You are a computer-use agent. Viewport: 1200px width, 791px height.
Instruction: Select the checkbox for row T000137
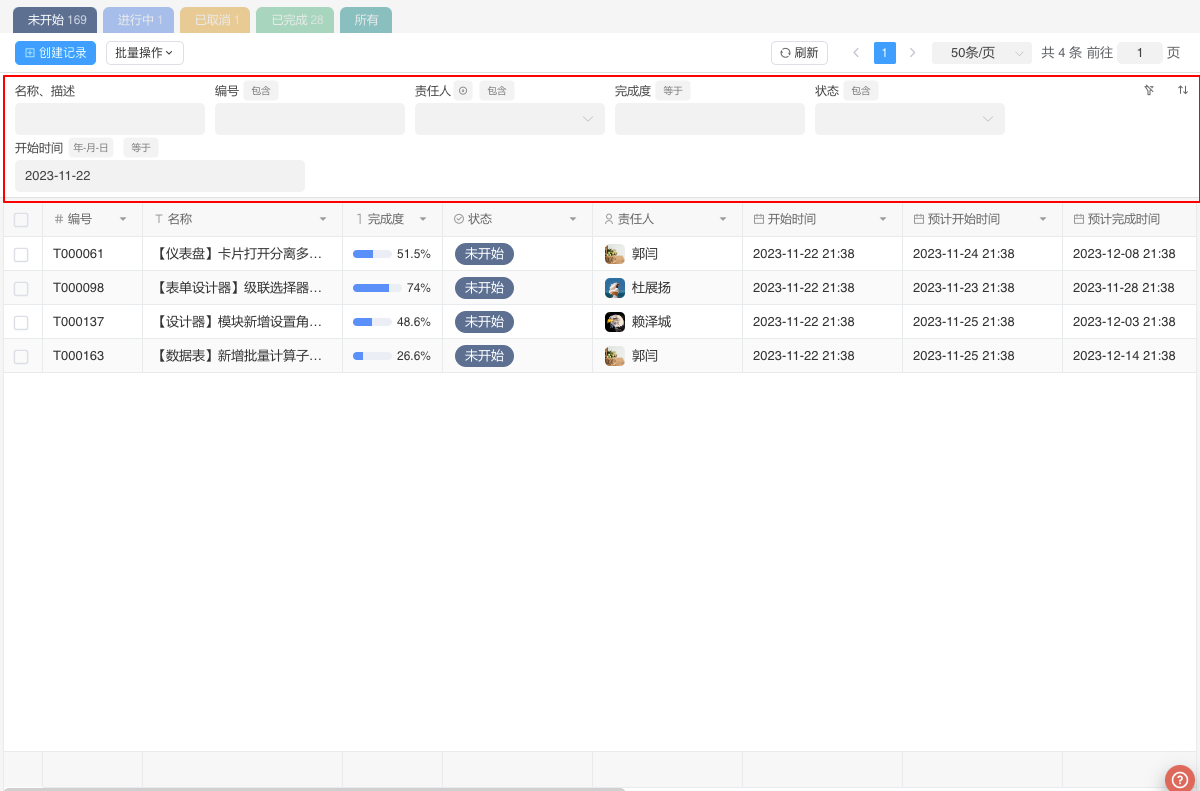click(21, 322)
